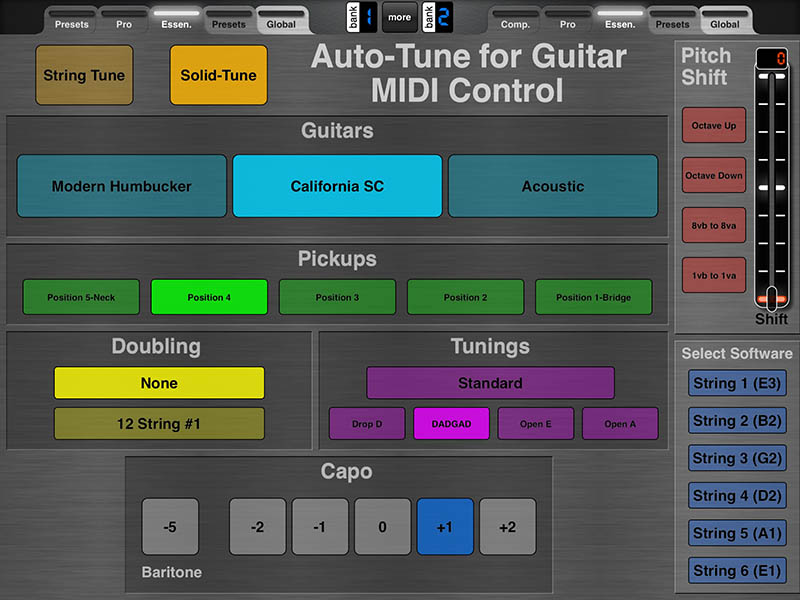Image resolution: width=800 pixels, height=600 pixels.
Task: Open the Global tab in the right tab group
Action: (x=725, y=20)
